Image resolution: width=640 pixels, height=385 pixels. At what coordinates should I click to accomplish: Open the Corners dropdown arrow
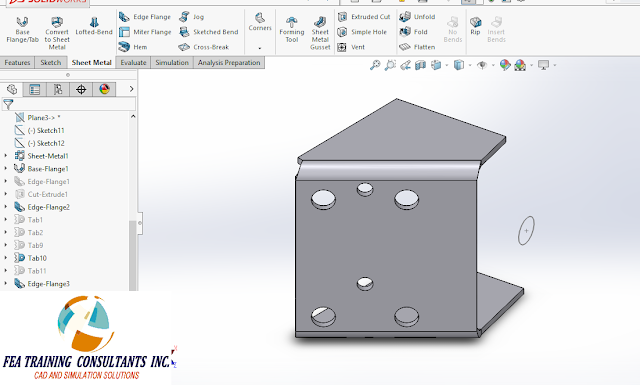260,48
